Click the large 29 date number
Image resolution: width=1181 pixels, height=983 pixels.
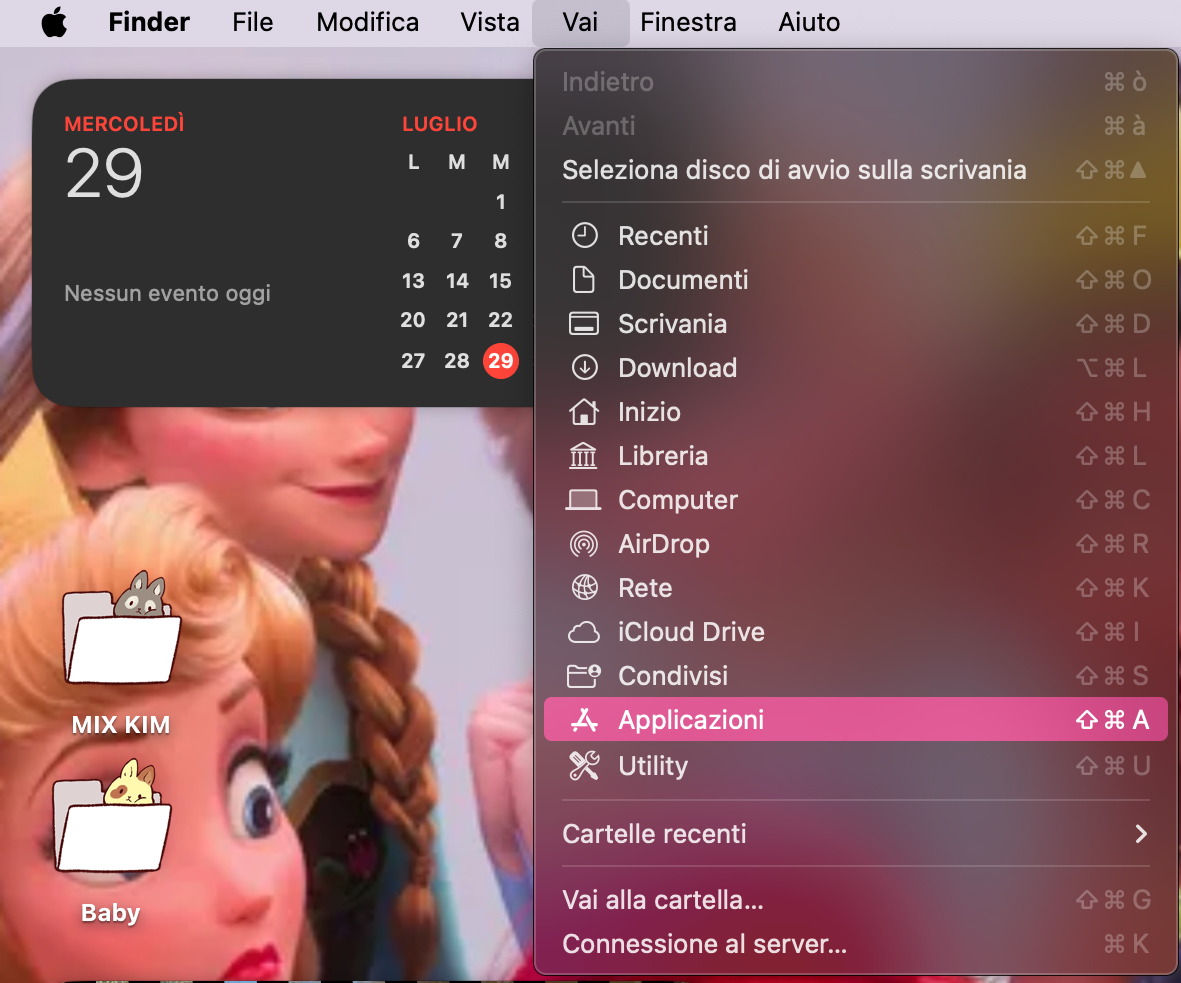(104, 174)
